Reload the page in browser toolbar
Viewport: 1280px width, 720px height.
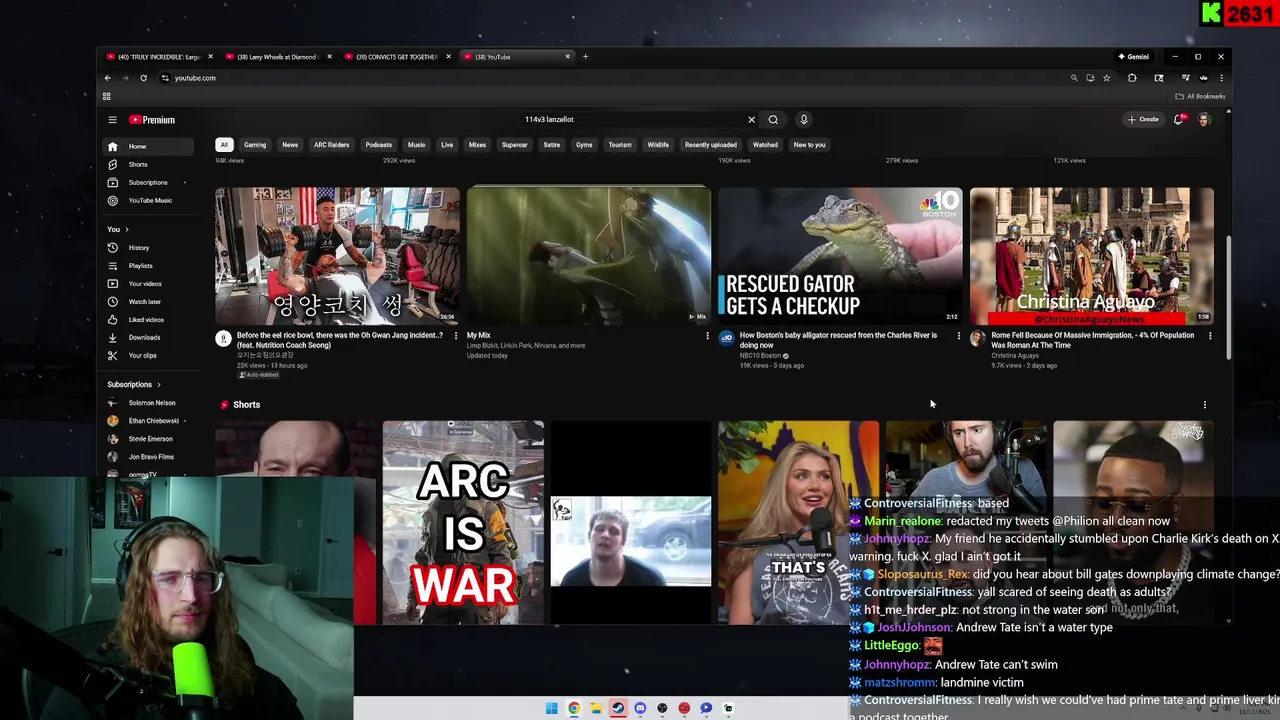(x=143, y=78)
